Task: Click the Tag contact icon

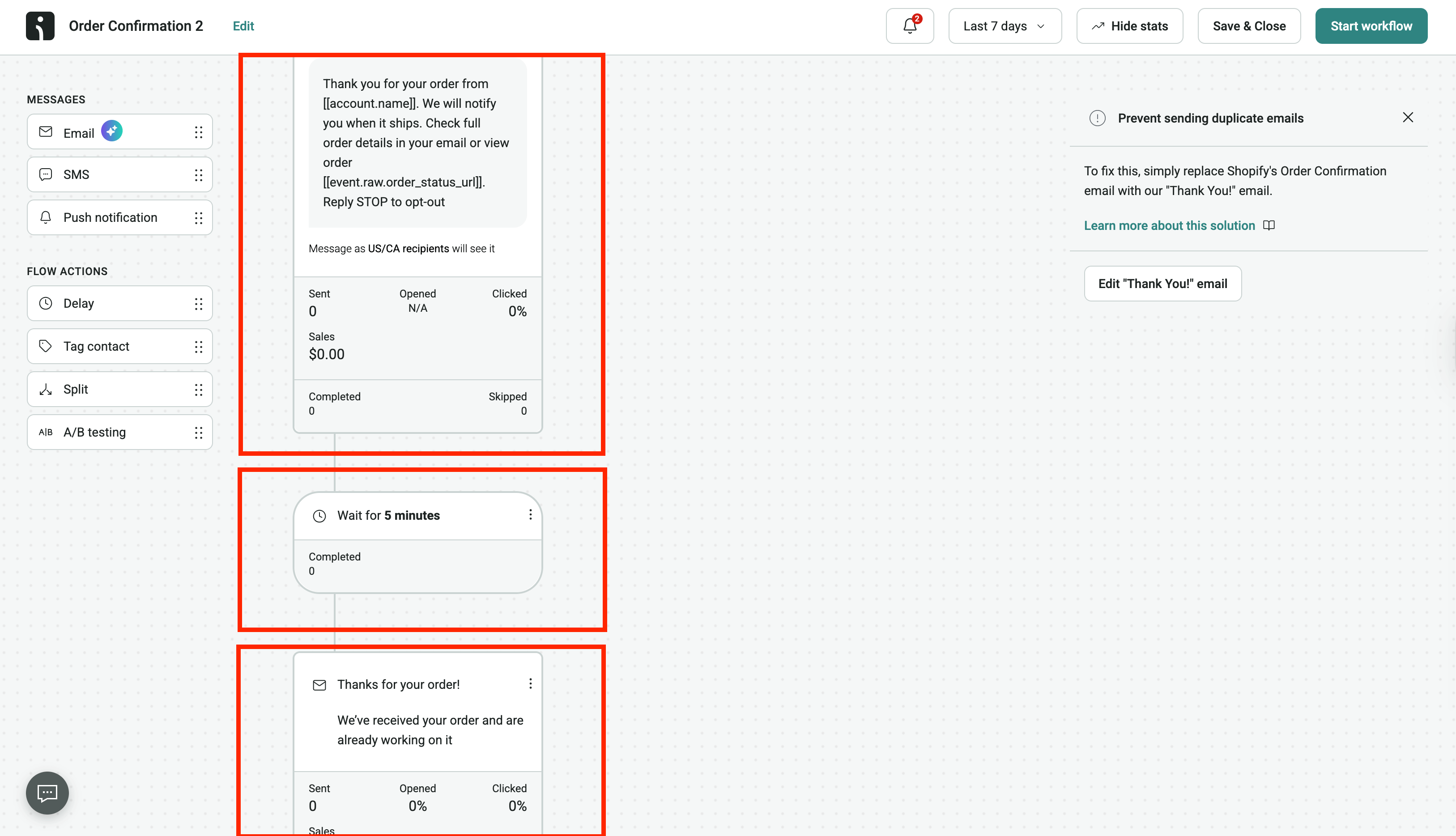Action: [x=46, y=346]
